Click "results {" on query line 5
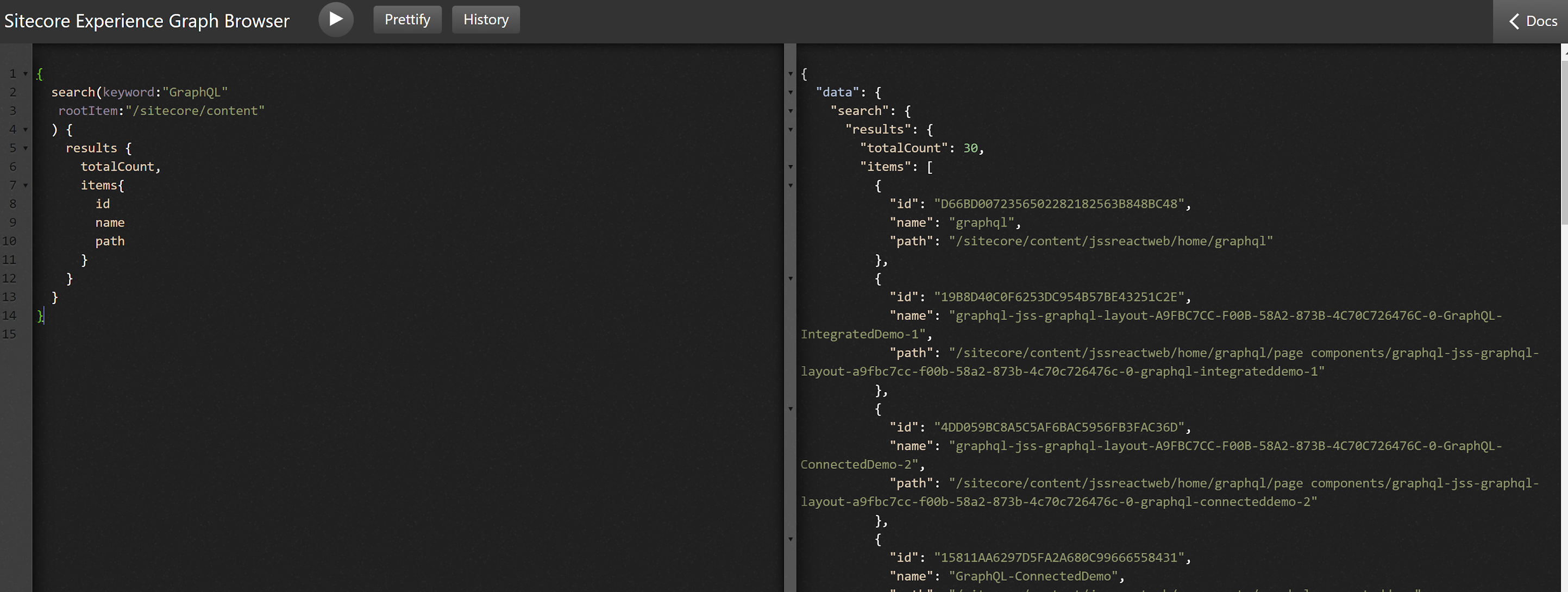This screenshot has width=1568, height=592. pos(98,148)
